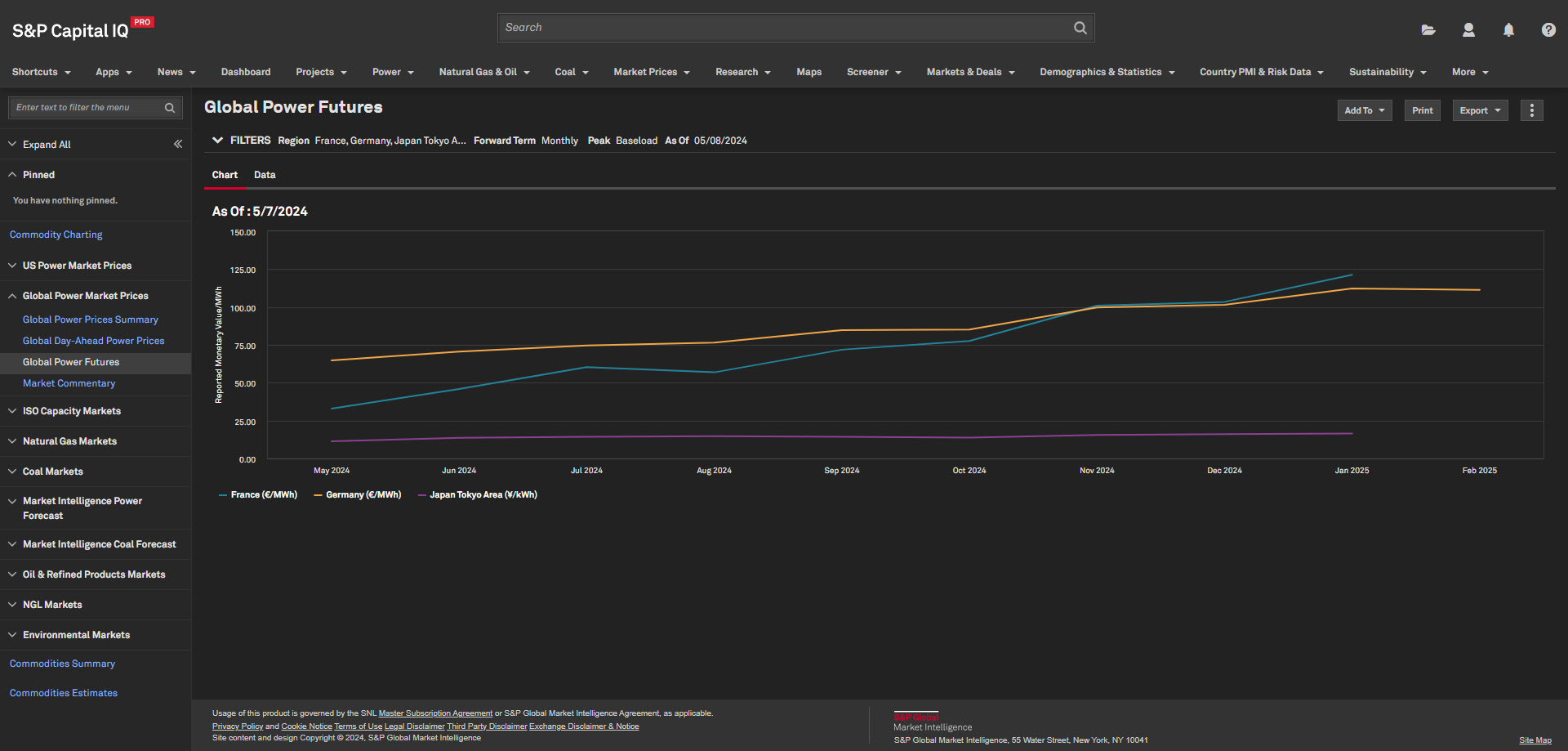Collapse the left sidebar with double-chevron icon
Viewport: 1568px width, 751px height.
coord(178,145)
